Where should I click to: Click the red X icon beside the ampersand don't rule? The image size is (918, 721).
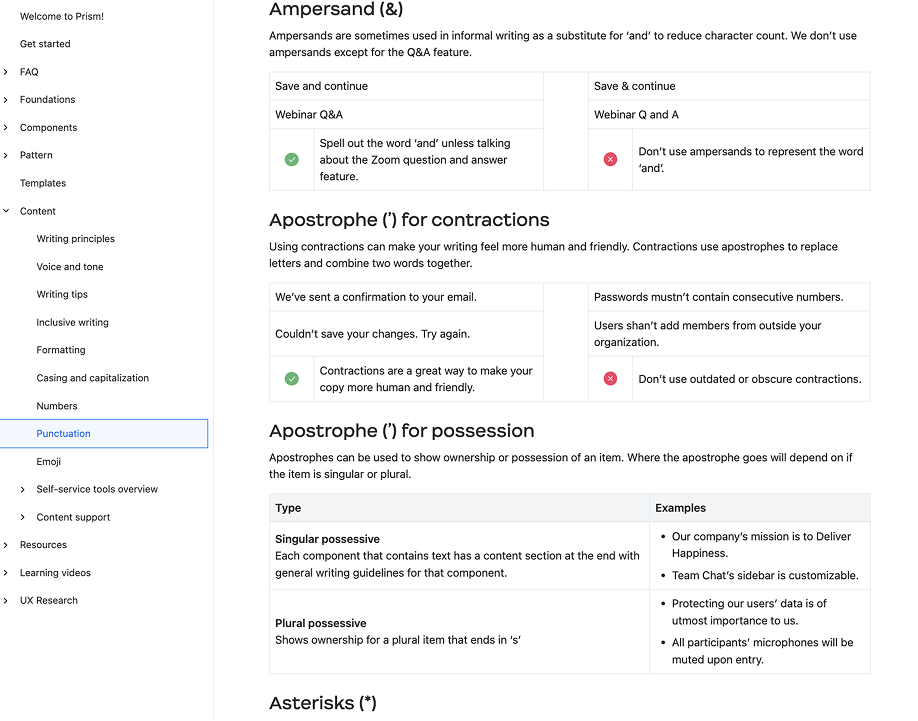[x=611, y=160]
